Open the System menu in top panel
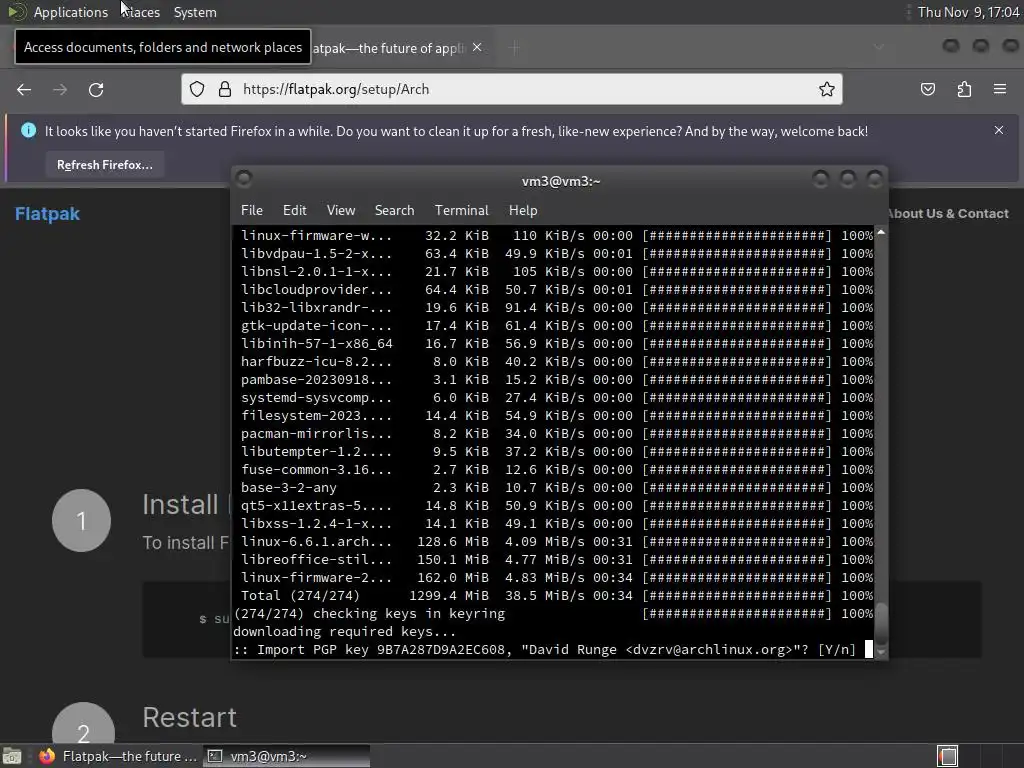Image resolution: width=1024 pixels, height=768 pixels. 195,12
